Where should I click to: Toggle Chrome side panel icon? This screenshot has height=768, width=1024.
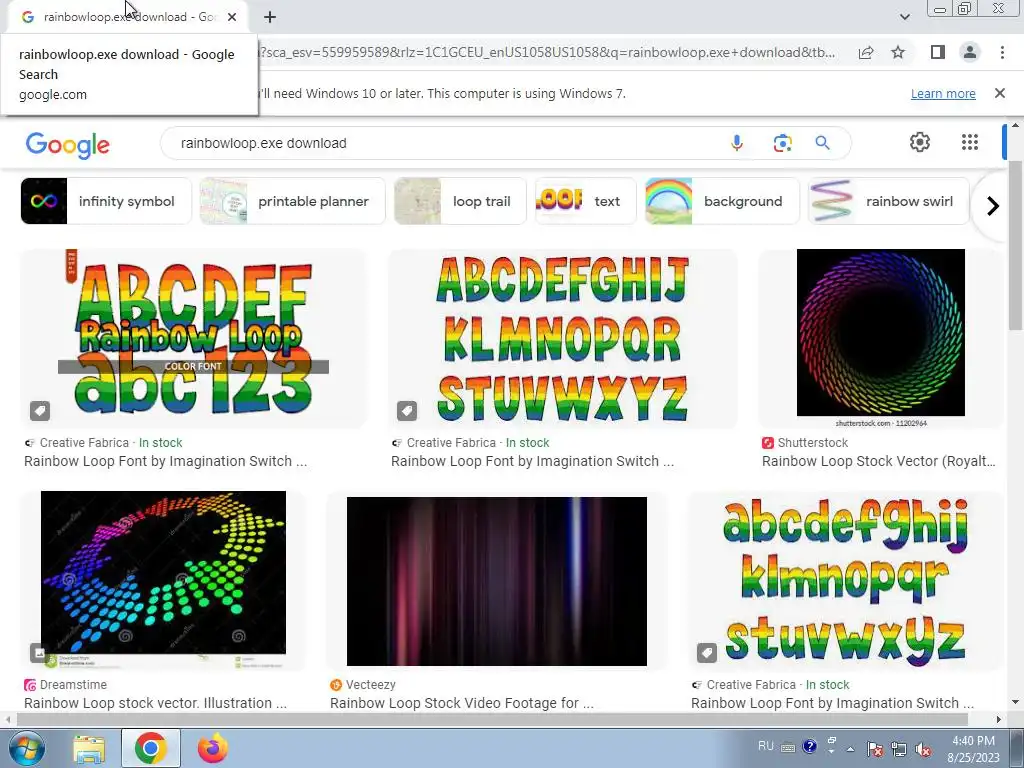pos(938,52)
